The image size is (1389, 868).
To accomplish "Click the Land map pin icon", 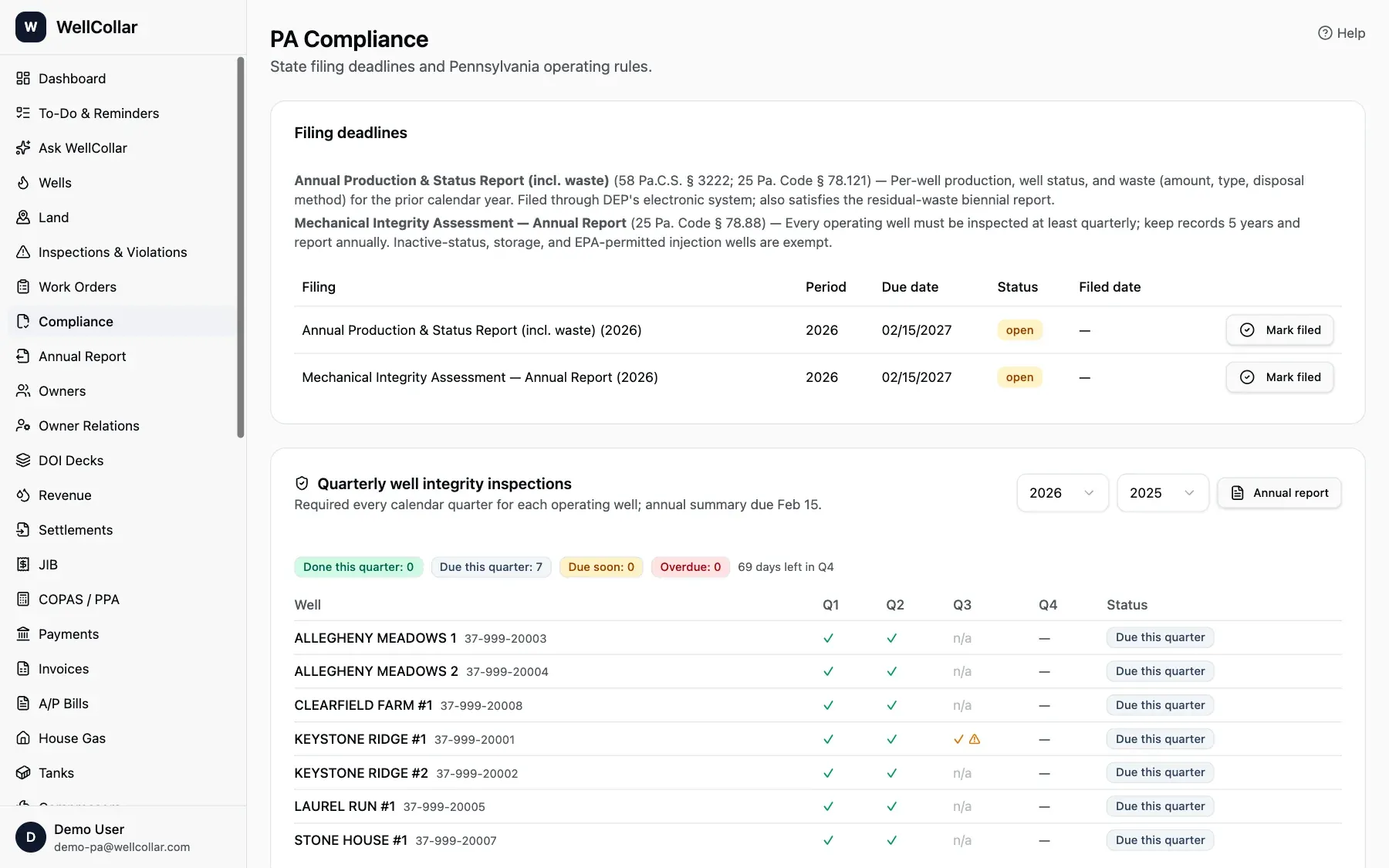I will [23, 218].
